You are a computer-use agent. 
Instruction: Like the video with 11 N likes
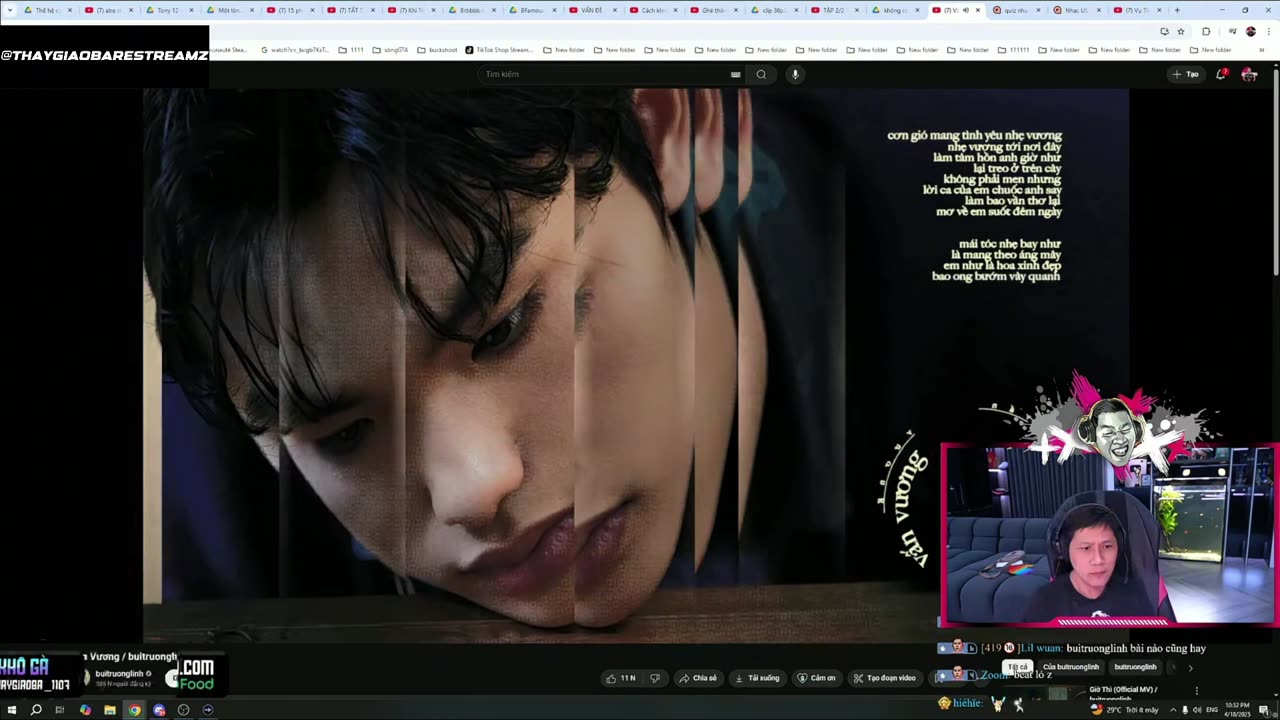[620, 678]
